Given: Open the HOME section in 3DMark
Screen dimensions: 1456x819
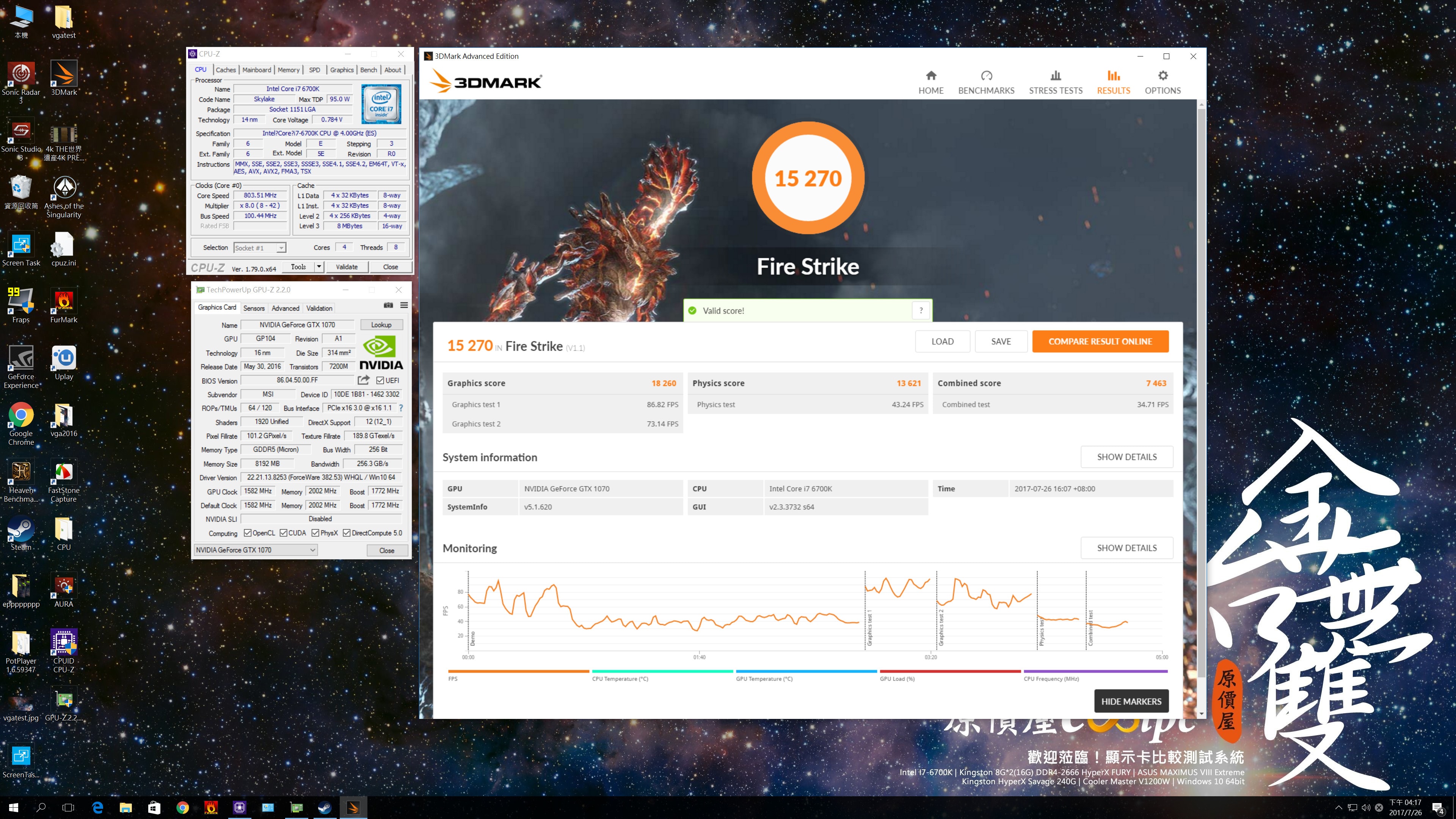Looking at the screenshot, I should coord(931,83).
